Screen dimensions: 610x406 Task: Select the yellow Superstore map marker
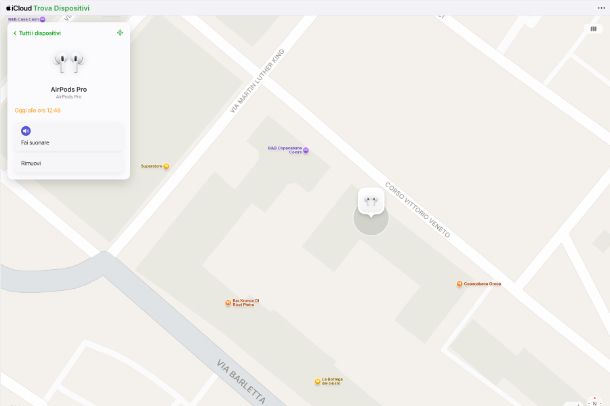pos(166,166)
